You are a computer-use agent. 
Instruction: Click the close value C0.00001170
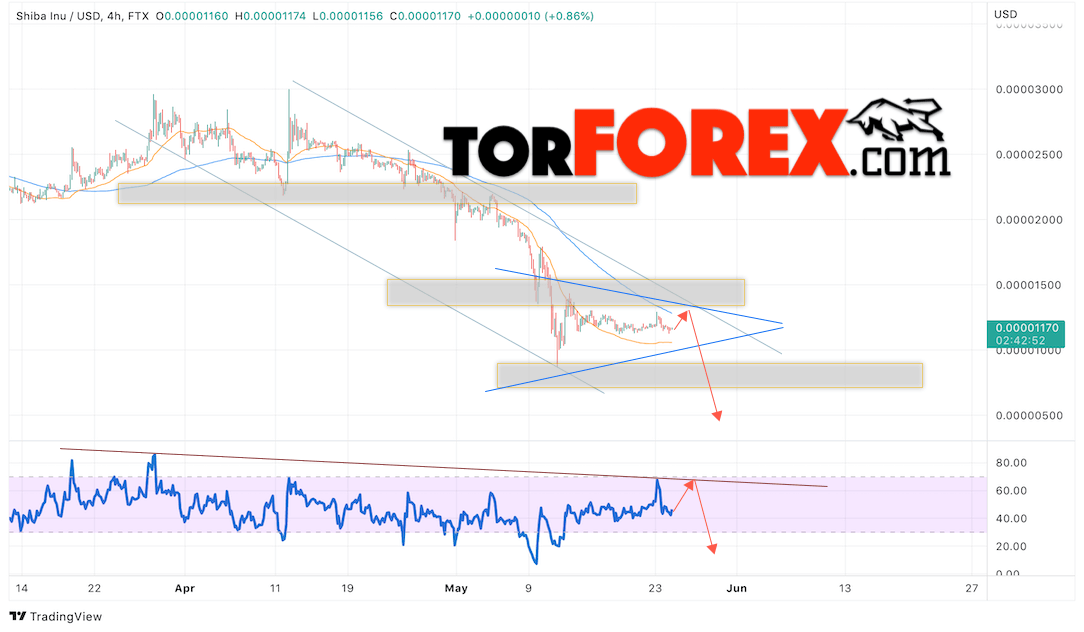pyautogui.click(x=424, y=16)
